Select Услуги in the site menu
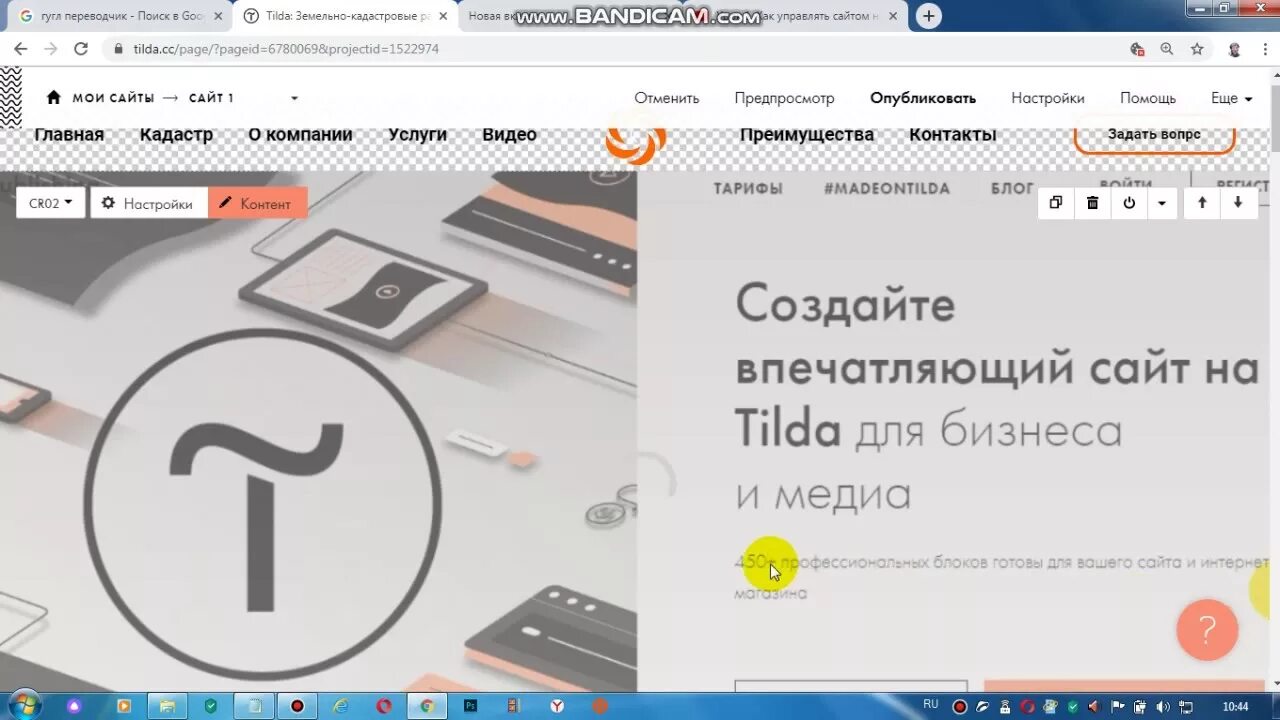 (x=417, y=134)
